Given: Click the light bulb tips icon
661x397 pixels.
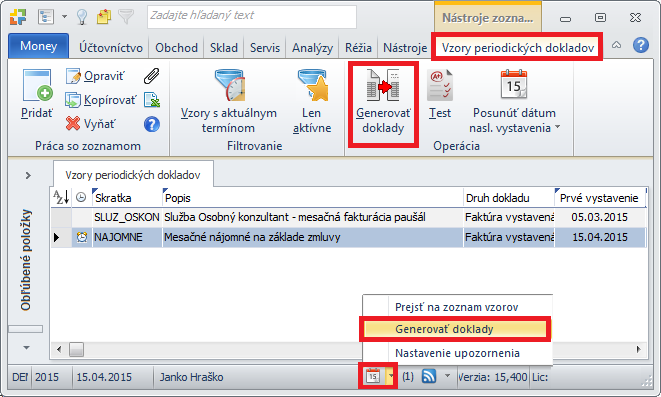Looking at the screenshot, I should click(82, 17).
